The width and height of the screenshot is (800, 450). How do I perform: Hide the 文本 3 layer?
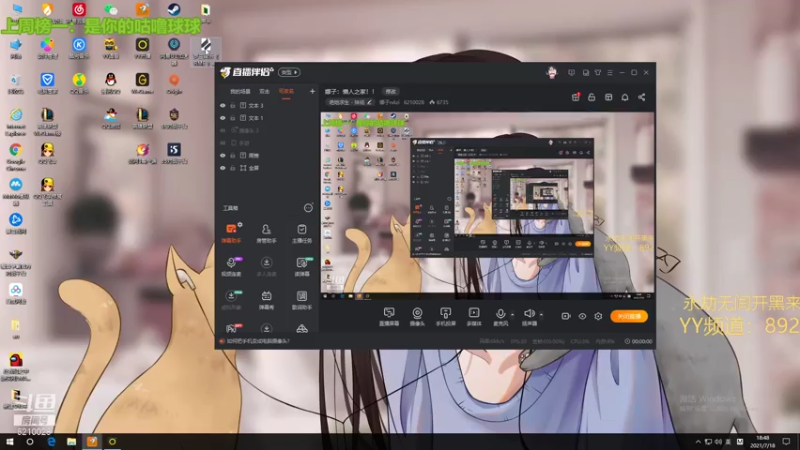click(222, 106)
